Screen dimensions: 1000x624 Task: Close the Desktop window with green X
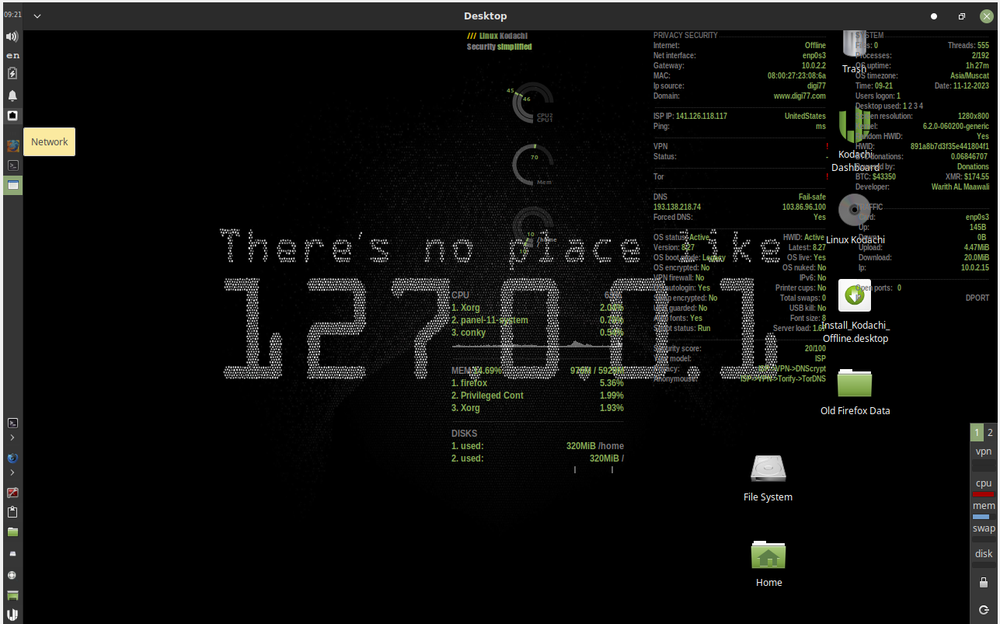(x=987, y=16)
